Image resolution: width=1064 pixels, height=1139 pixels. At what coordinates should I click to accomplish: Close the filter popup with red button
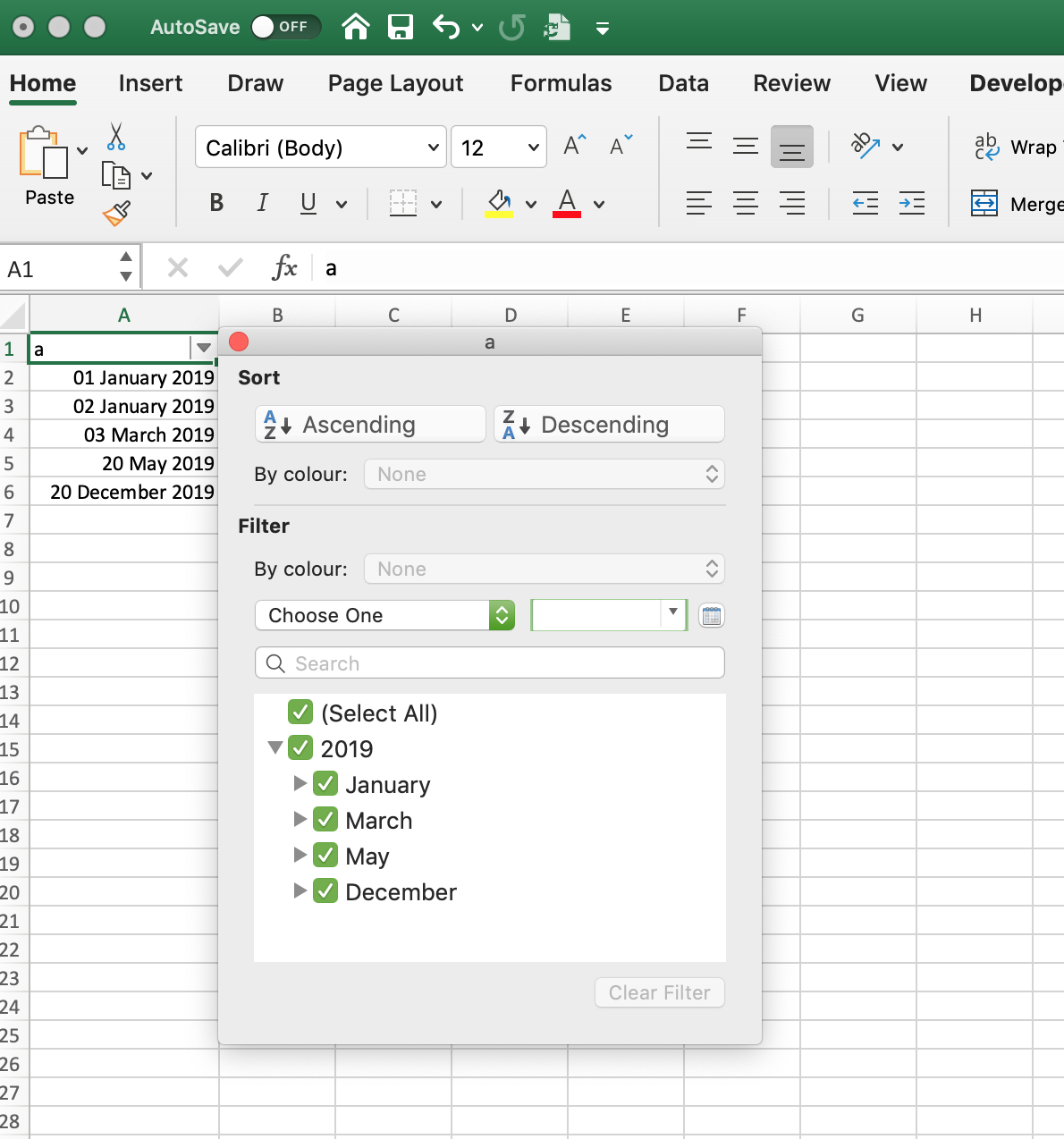point(239,342)
